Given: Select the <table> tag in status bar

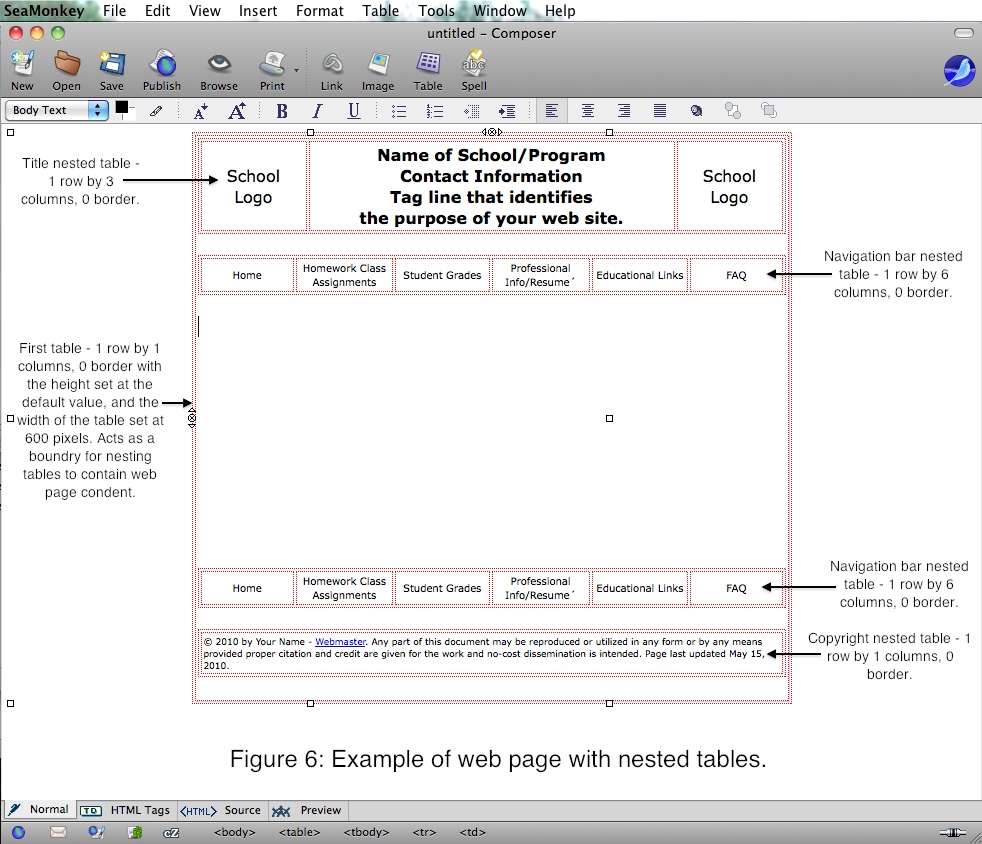Looking at the screenshot, I should pos(299,832).
